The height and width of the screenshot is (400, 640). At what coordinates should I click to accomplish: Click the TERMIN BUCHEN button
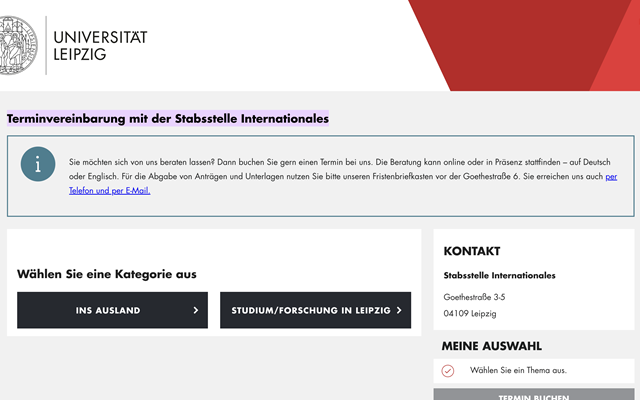click(x=534, y=395)
